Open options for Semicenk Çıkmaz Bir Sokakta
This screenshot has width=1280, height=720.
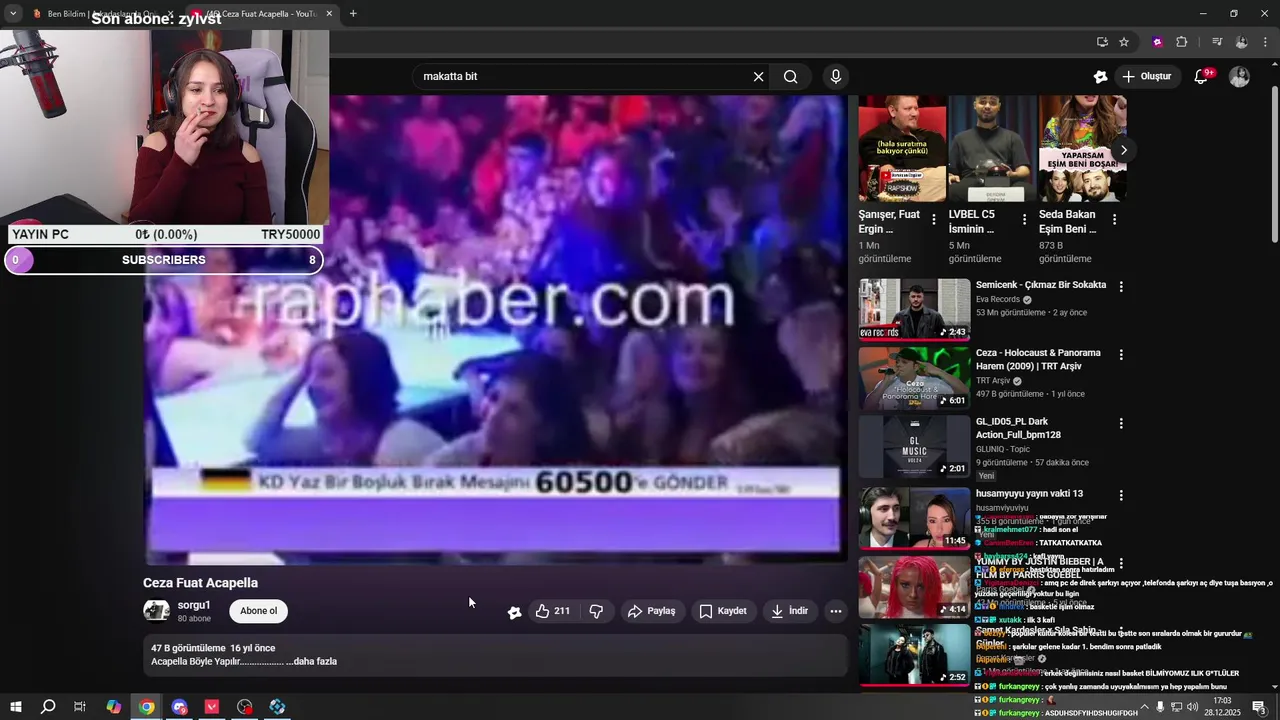point(1121,286)
